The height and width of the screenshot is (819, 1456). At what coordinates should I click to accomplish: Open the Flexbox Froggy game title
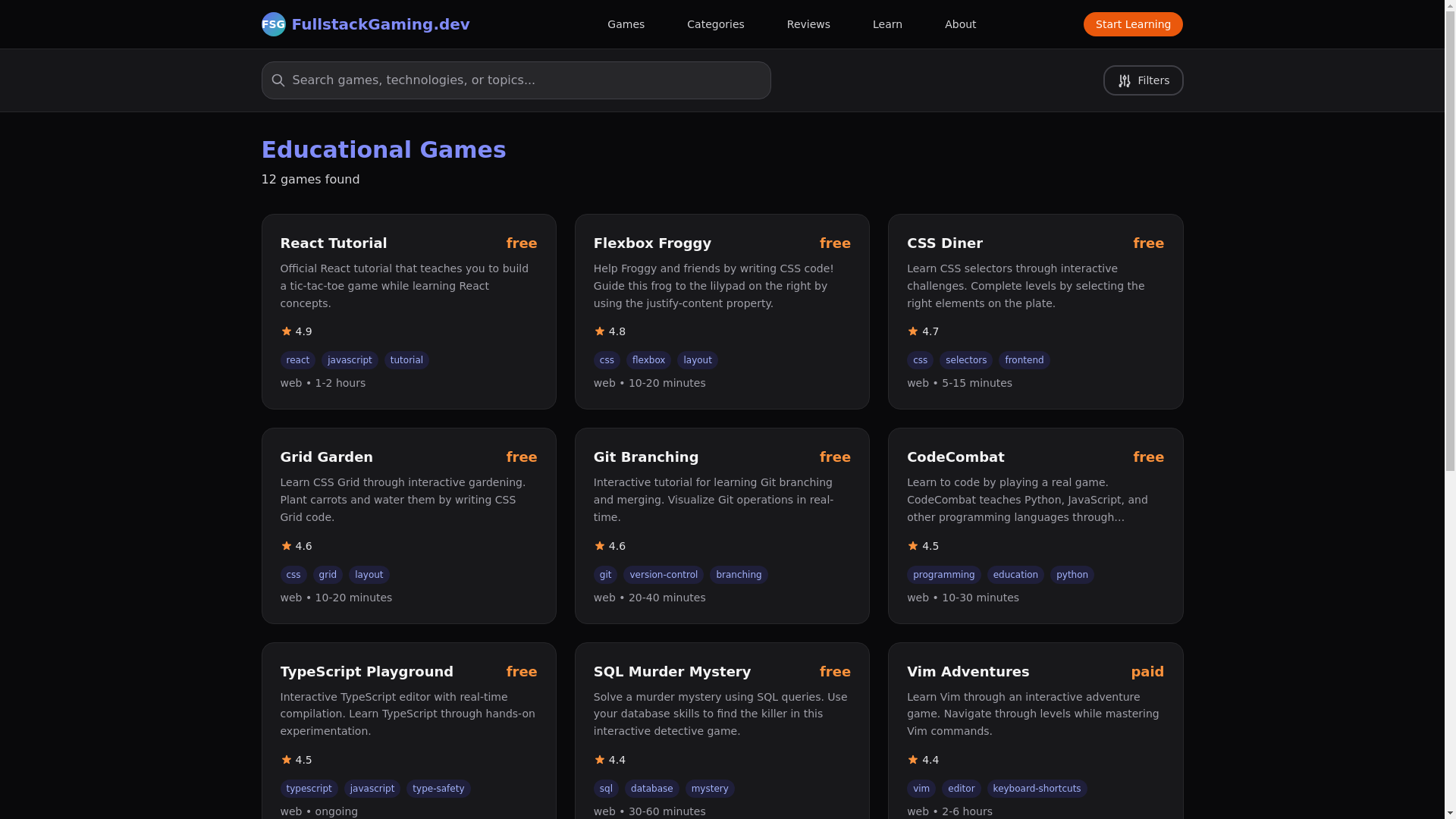pos(652,243)
